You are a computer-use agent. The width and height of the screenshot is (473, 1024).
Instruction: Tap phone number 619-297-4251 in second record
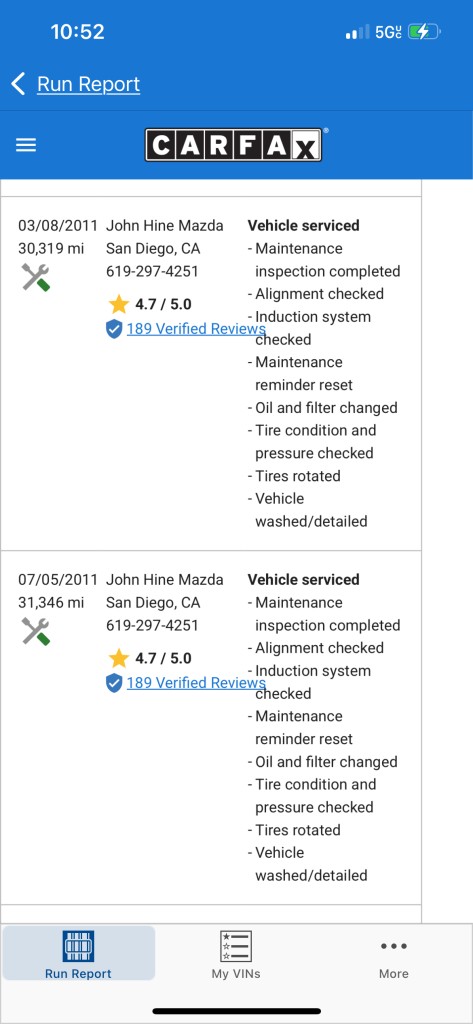click(x=152, y=625)
